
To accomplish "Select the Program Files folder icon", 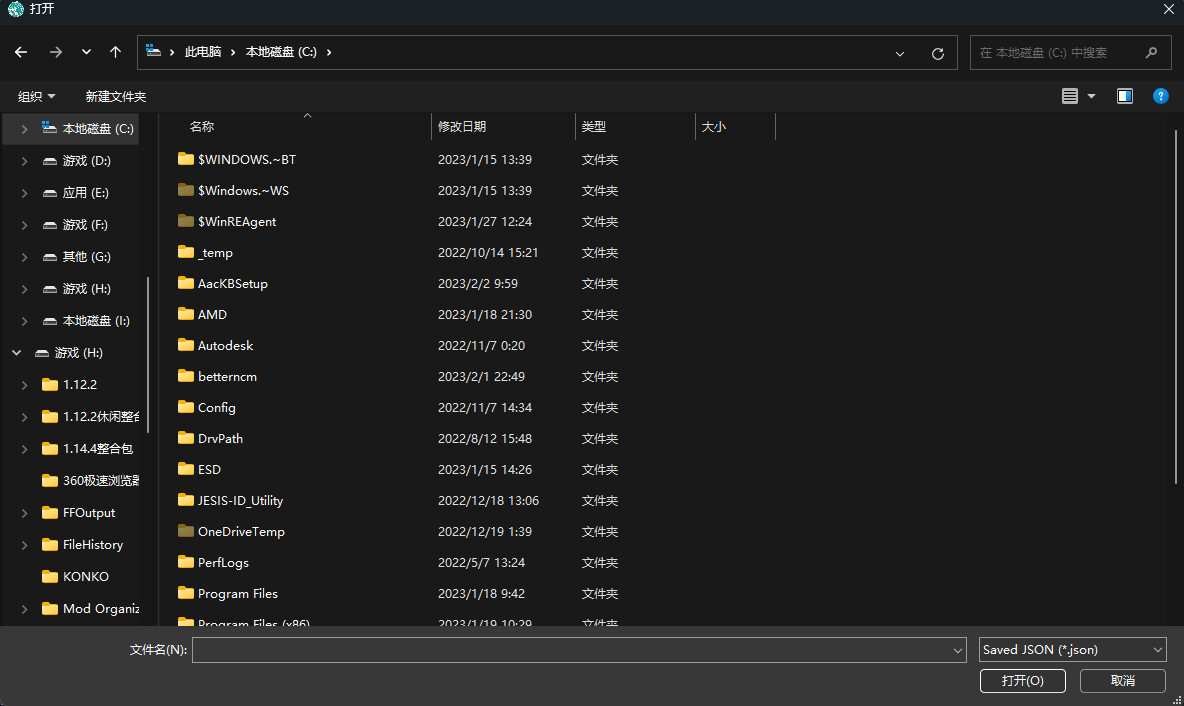I will 186,593.
